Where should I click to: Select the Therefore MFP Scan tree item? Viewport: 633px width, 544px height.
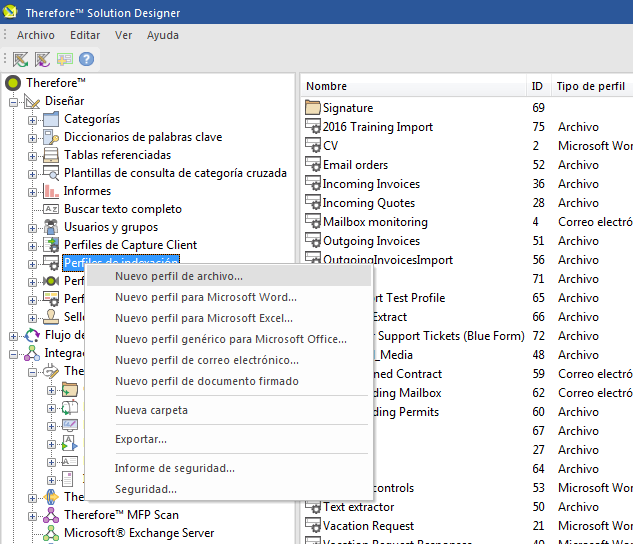121,515
